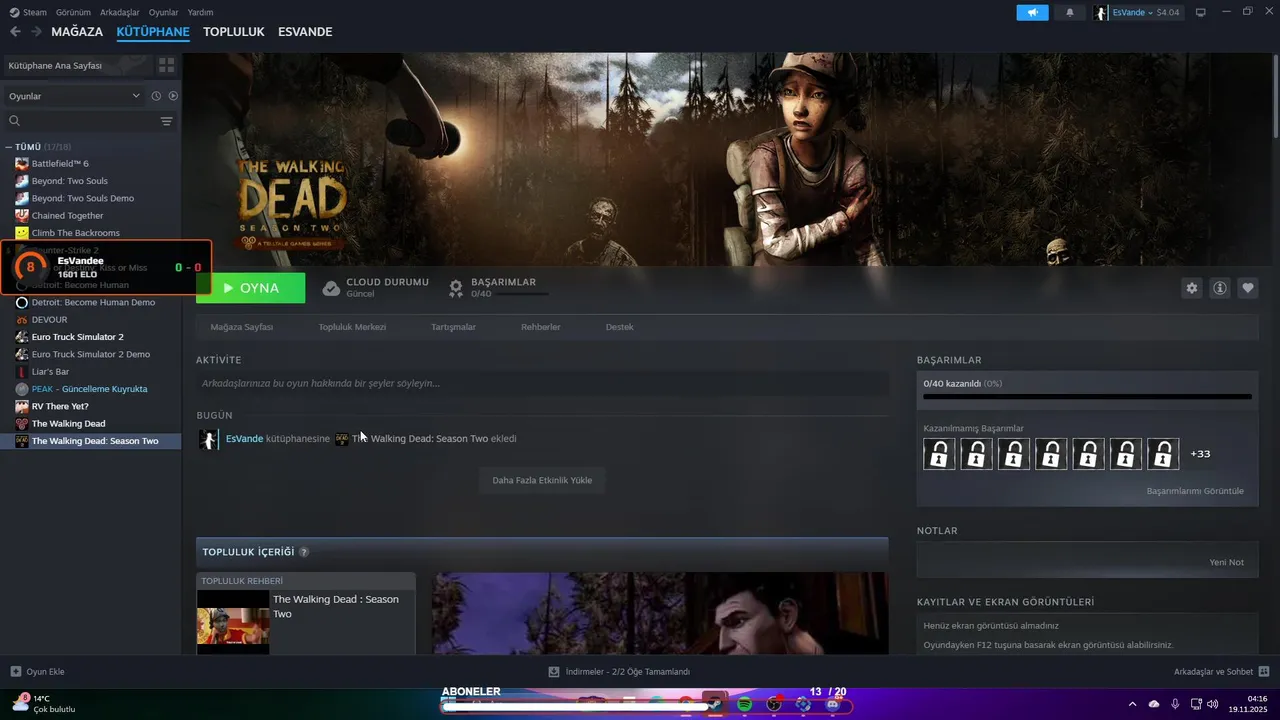Show game information icon
The height and width of the screenshot is (720, 1280).
click(x=1220, y=288)
